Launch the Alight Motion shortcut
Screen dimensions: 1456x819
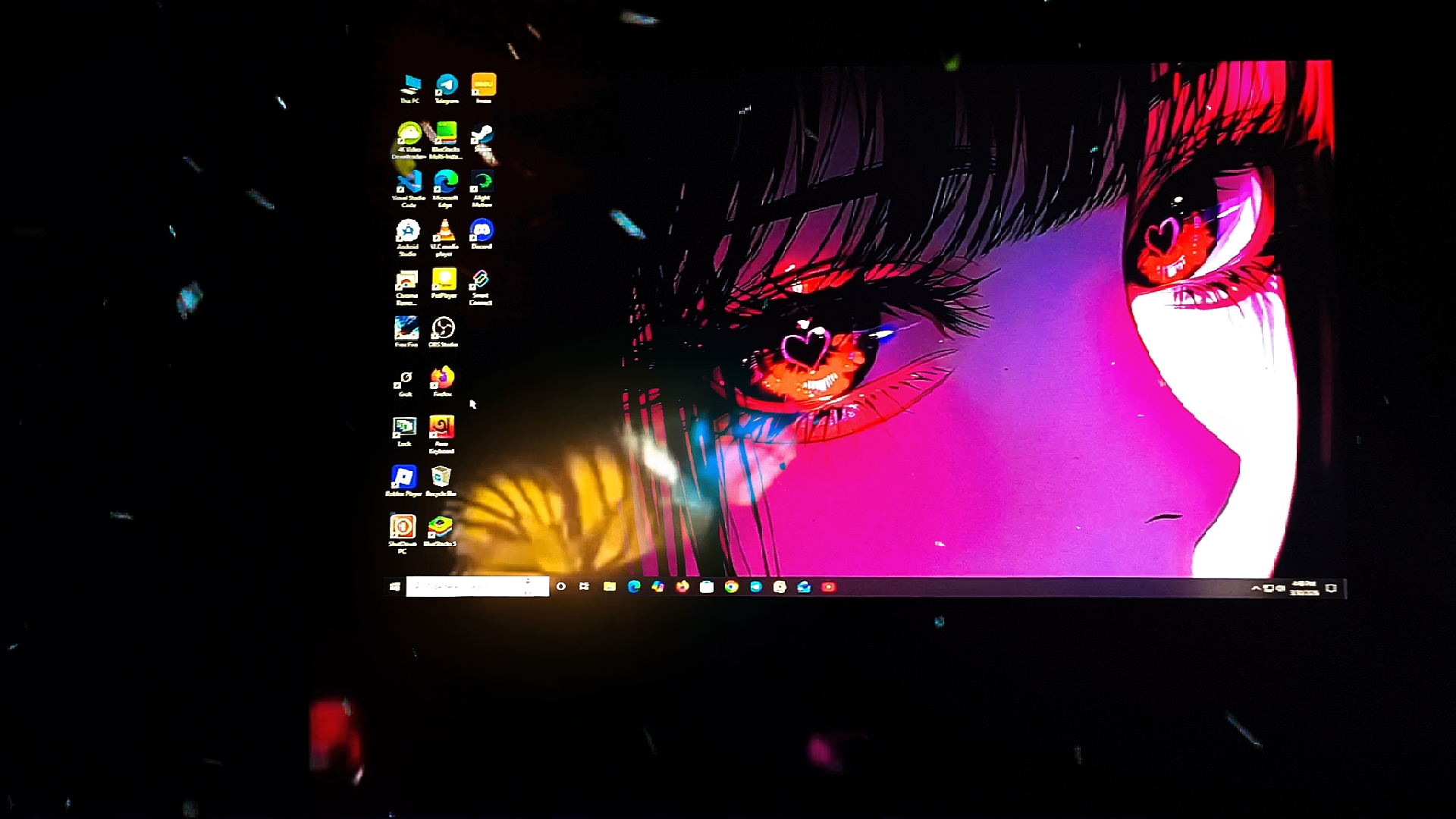click(x=482, y=188)
